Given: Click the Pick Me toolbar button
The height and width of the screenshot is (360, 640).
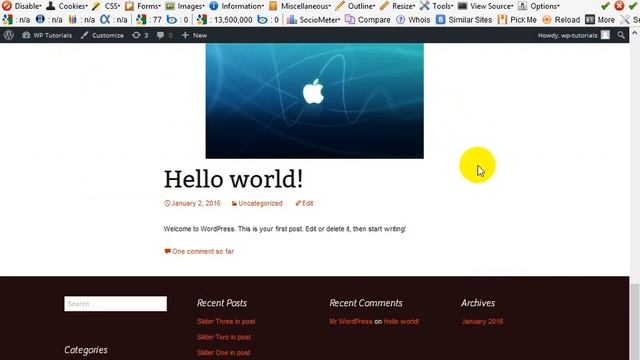Looking at the screenshot, I should point(517,20).
